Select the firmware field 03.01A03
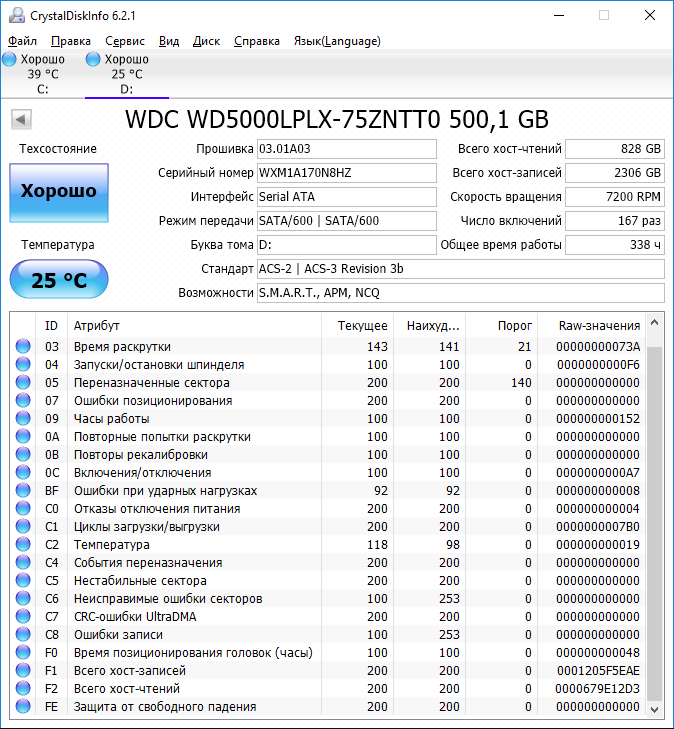The image size is (674, 729). 347,149
